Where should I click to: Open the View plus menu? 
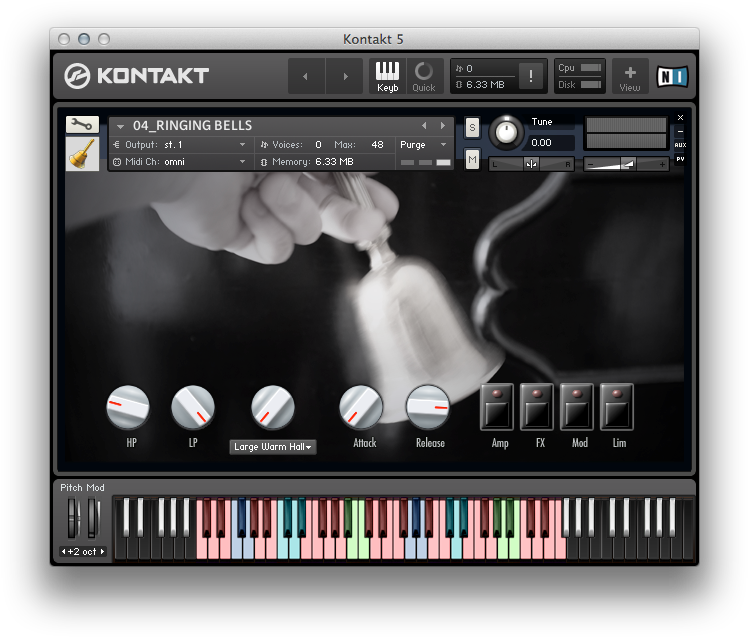click(630, 76)
